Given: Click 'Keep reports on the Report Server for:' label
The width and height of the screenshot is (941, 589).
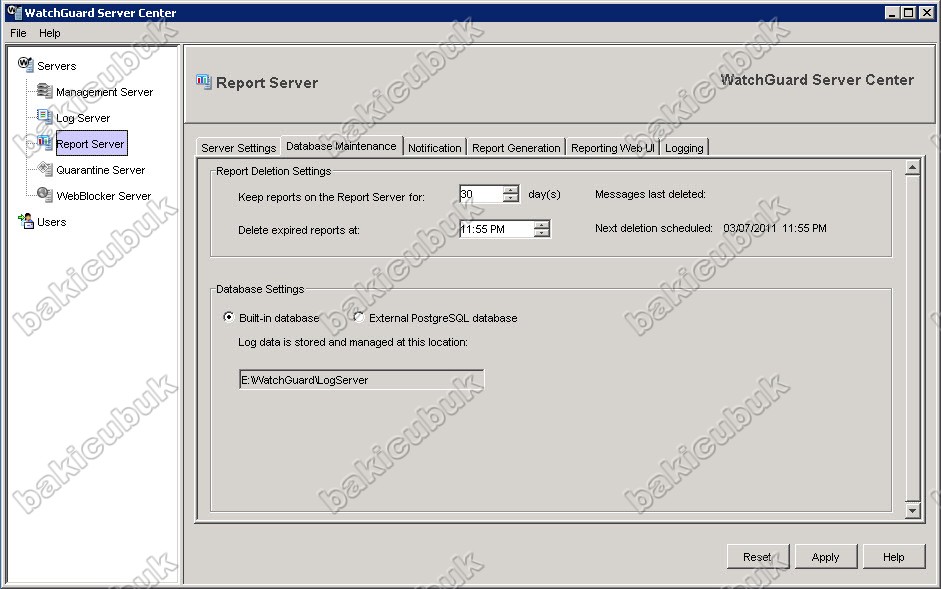Looking at the screenshot, I should pyautogui.click(x=331, y=197).
